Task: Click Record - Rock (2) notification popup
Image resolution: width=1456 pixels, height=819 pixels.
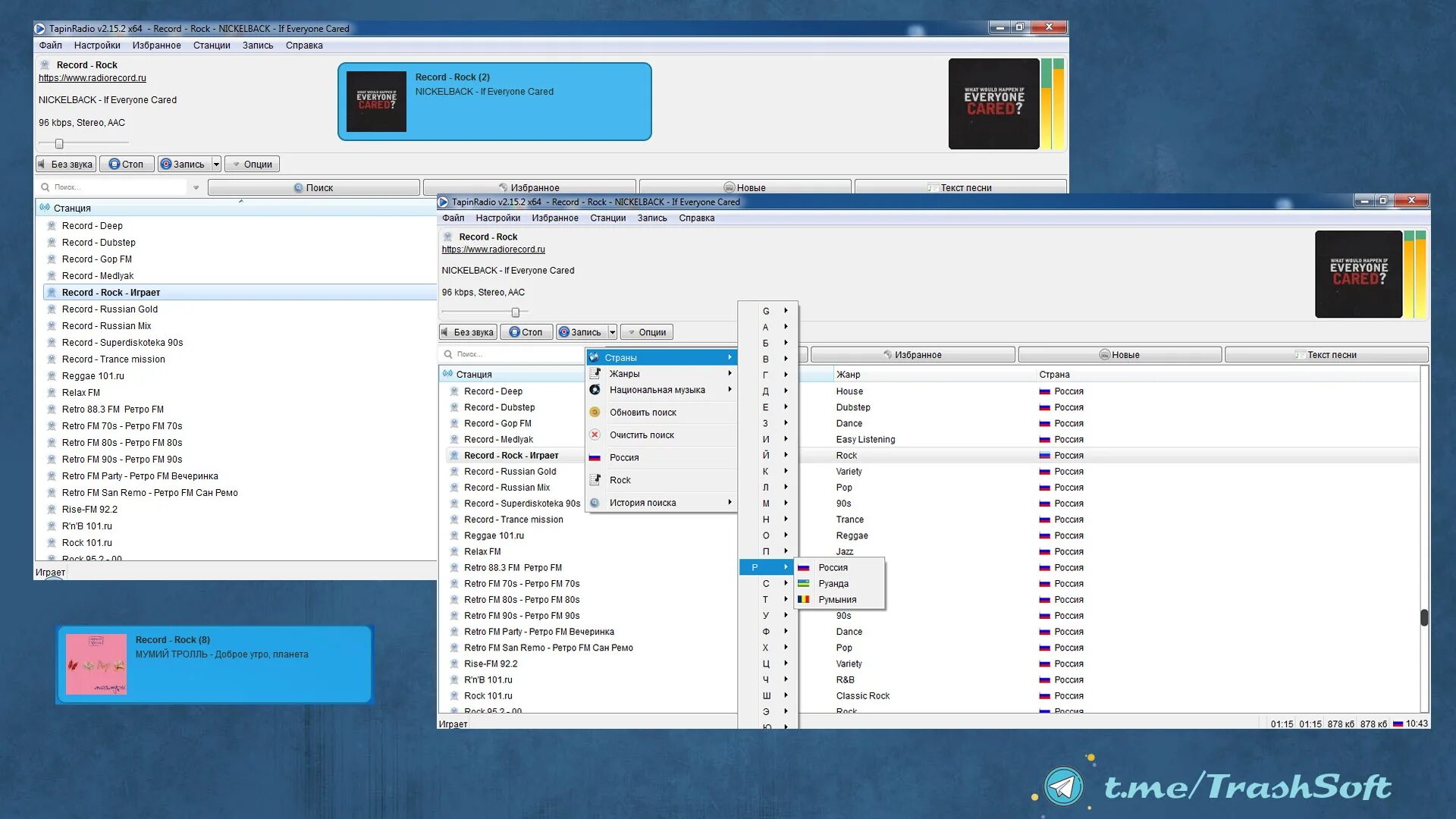Action: (x=494, y=102)
